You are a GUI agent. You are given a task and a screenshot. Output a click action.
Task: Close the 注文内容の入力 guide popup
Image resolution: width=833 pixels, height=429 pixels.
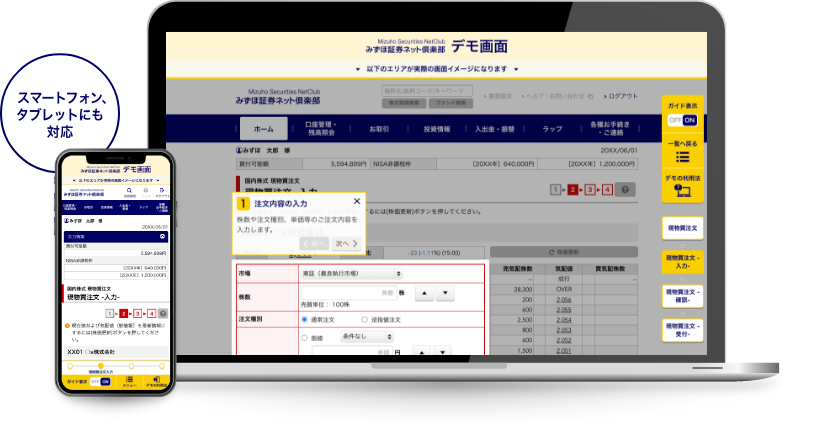pos(357,201)
